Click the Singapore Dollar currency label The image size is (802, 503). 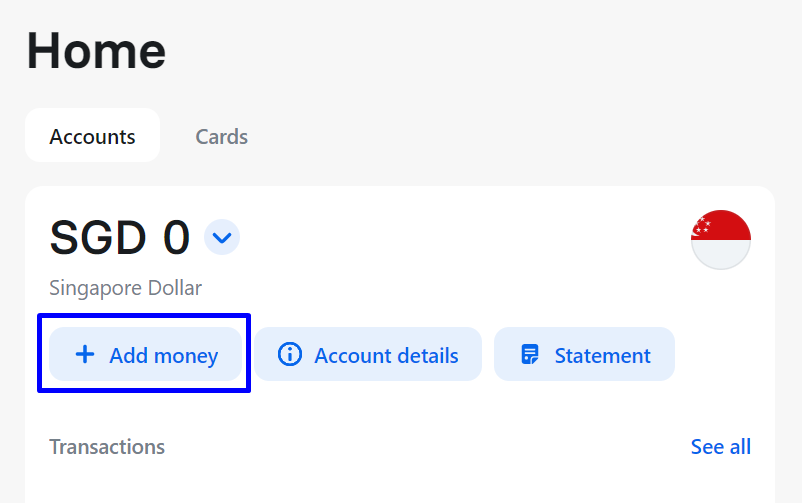[125, 288]
